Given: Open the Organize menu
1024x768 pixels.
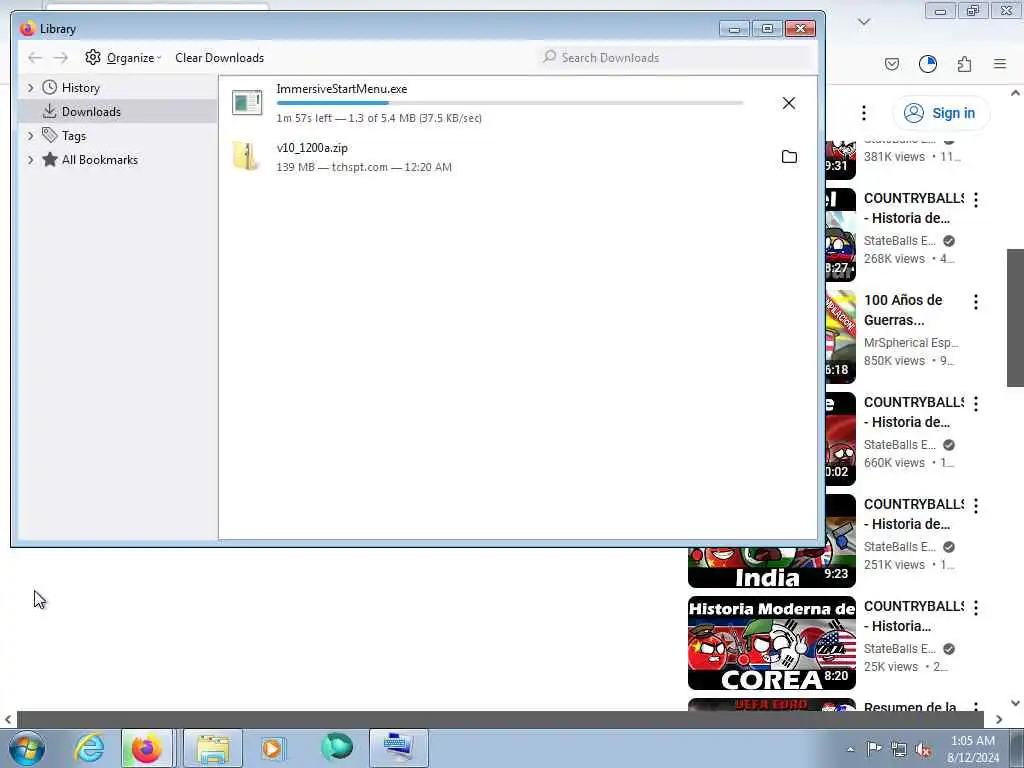Looking at the screenshot, I should coord(123,57).
